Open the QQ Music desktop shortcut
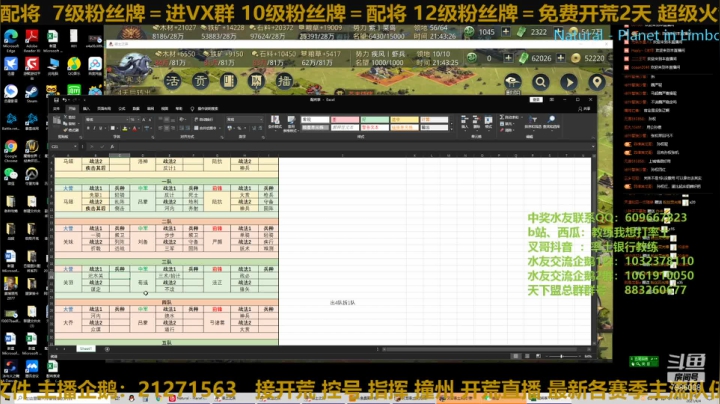 tap(74, 67)
